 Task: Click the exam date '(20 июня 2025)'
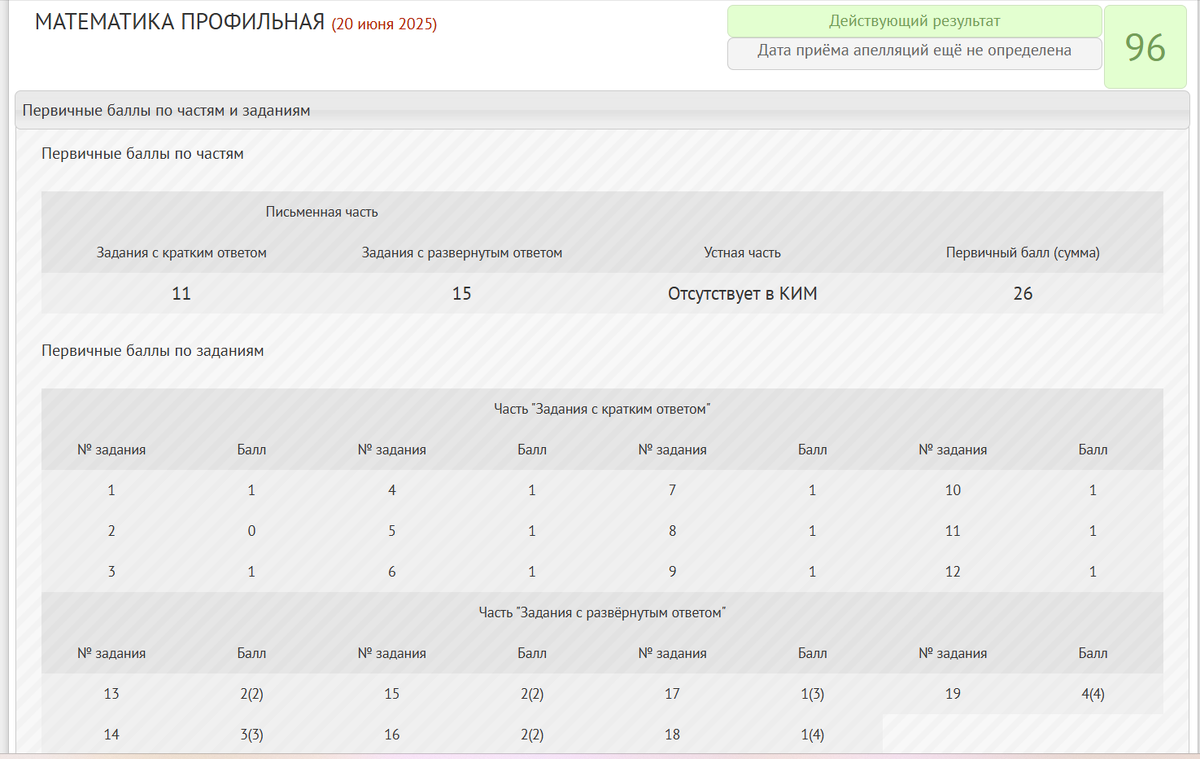coord(384,25)
